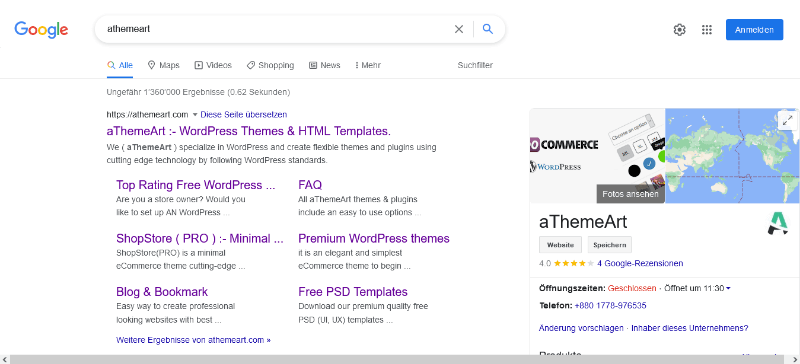Click the Google logo
Screen dimensions: 800x364
[x=41, y=30]
